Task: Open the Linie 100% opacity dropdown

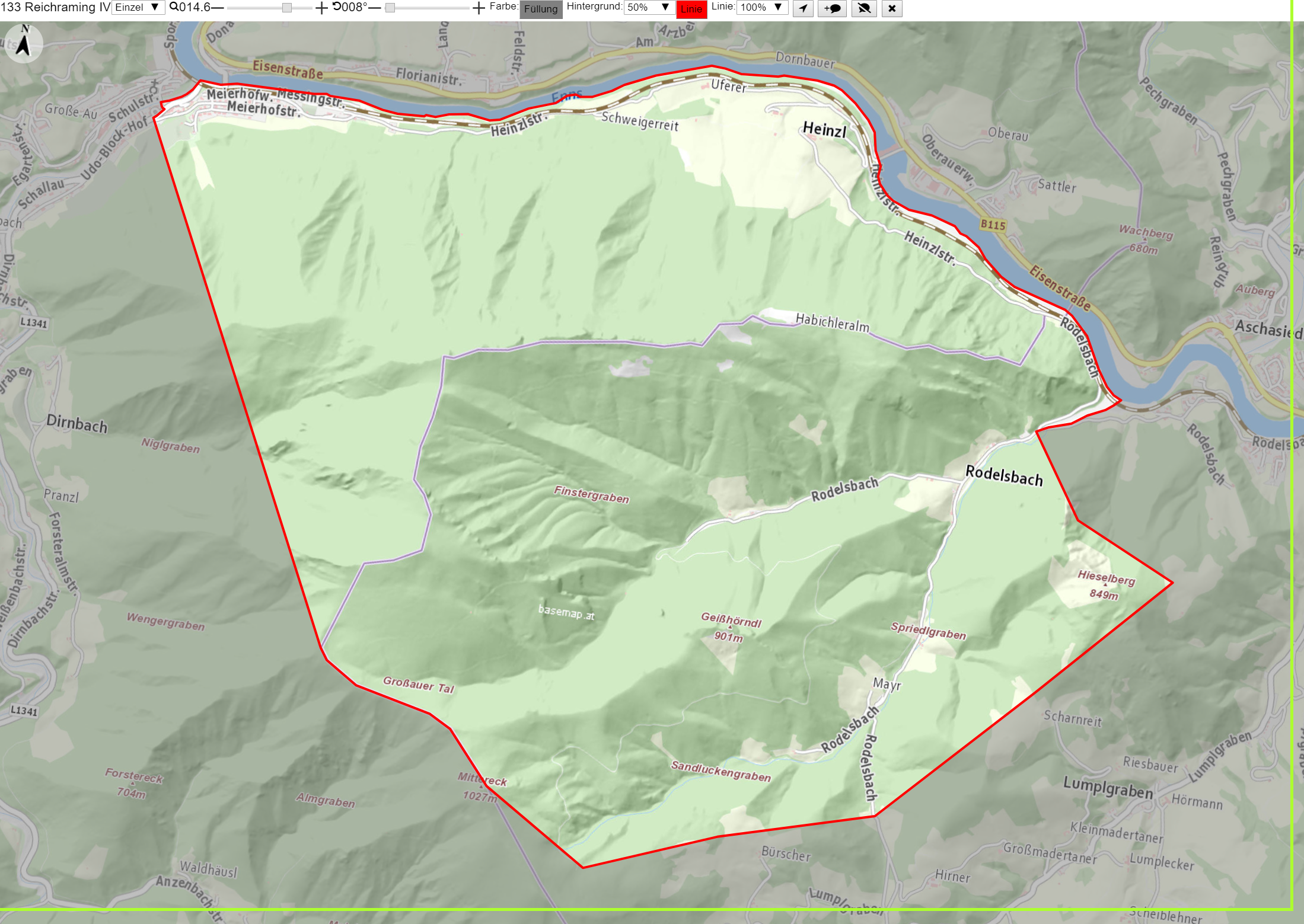Action: (763, 7)
